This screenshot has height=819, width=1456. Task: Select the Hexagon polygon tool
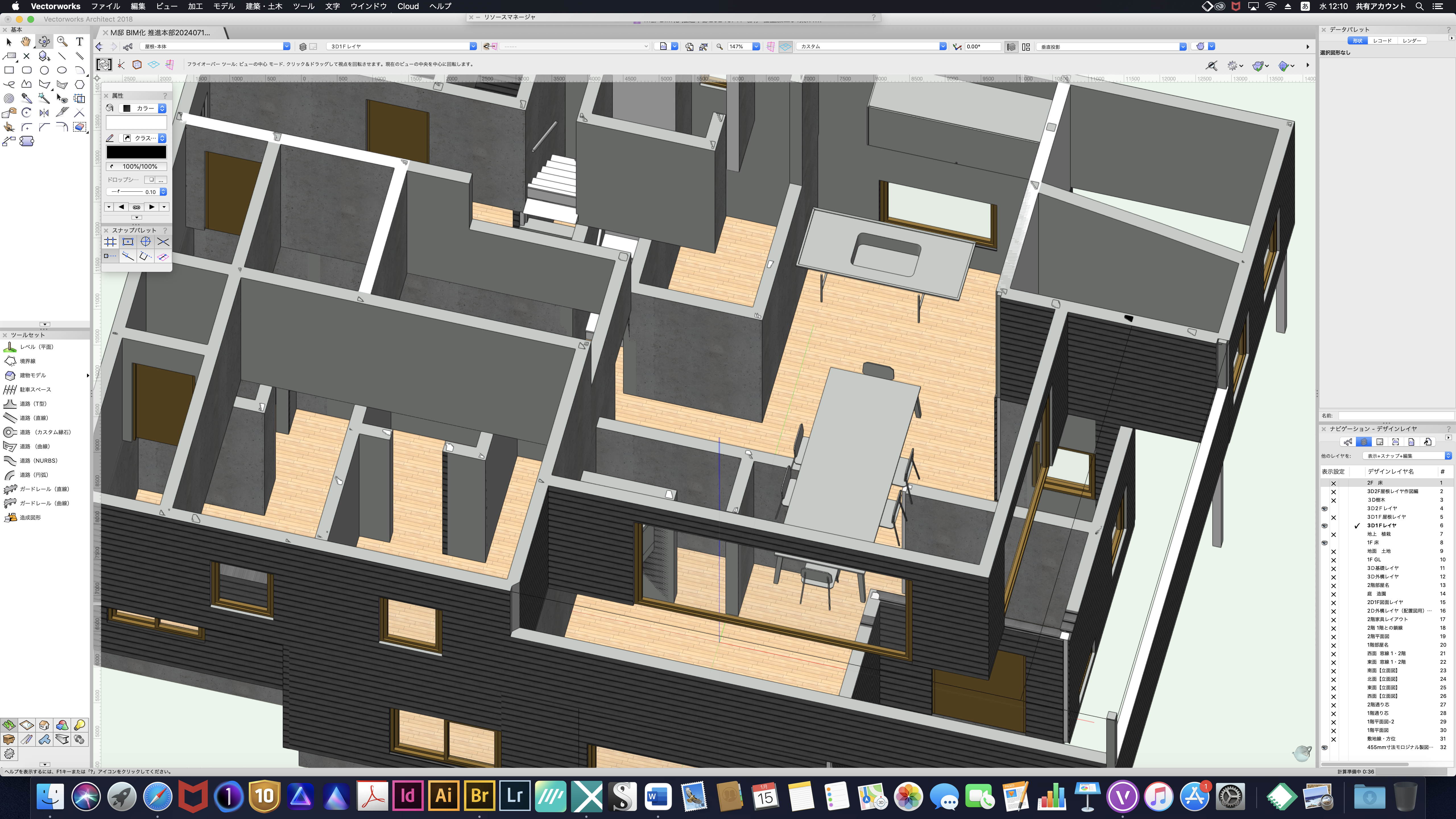coord(80,84)
